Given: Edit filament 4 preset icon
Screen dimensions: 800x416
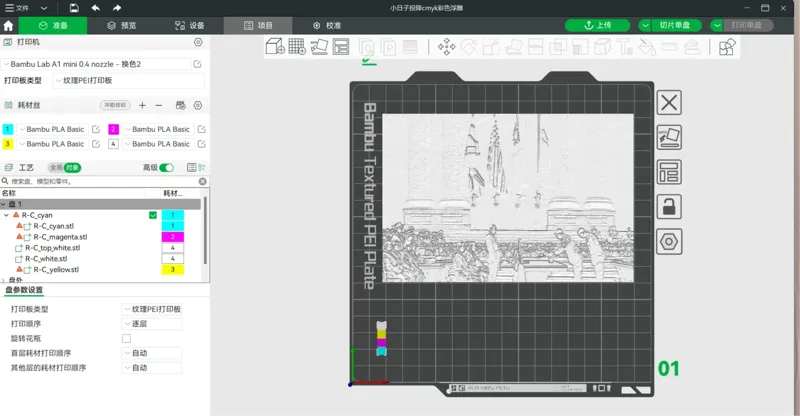Looking at the screenshot, I should [x=202, y=144].
